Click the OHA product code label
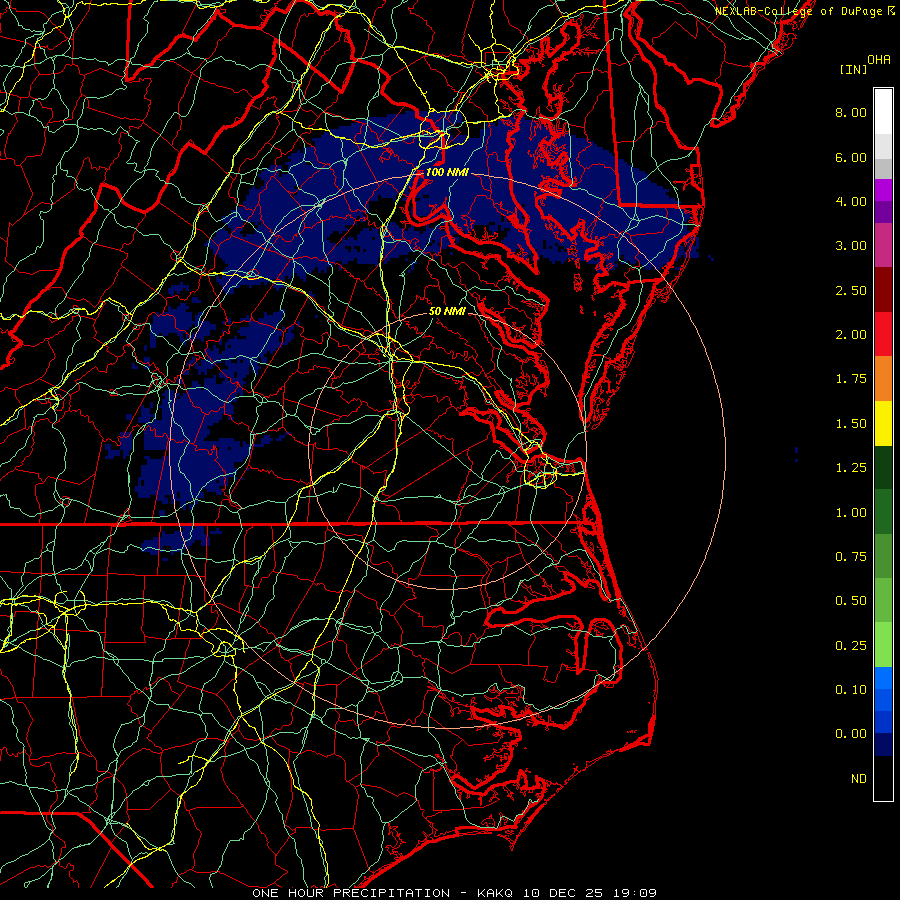The width and height of the screenshot is (900, 900). 879,60
